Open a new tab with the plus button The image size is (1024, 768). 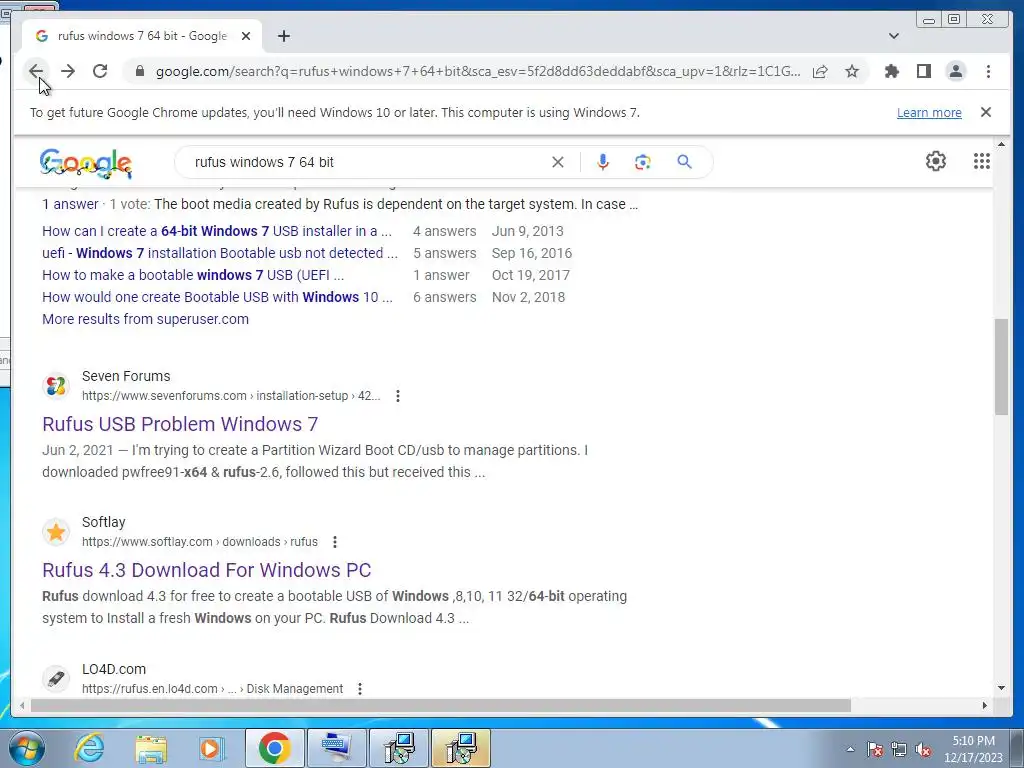[x=283, y=36]
